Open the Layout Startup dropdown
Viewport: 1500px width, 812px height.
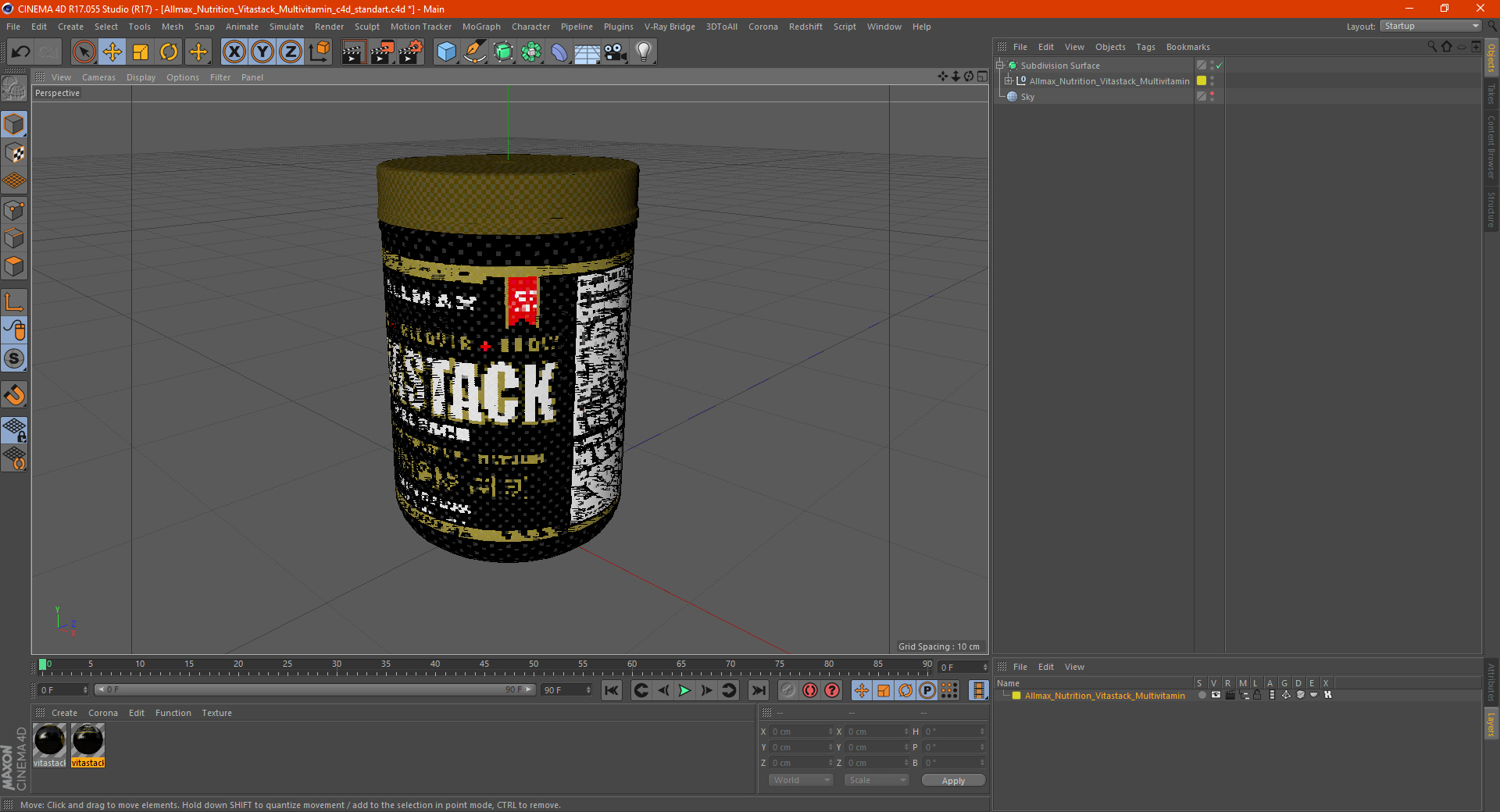click(1430, 26)
